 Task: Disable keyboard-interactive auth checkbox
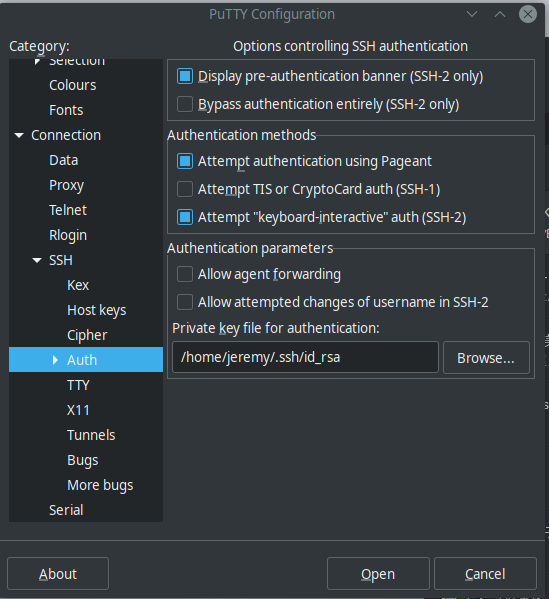click(185, 217)
